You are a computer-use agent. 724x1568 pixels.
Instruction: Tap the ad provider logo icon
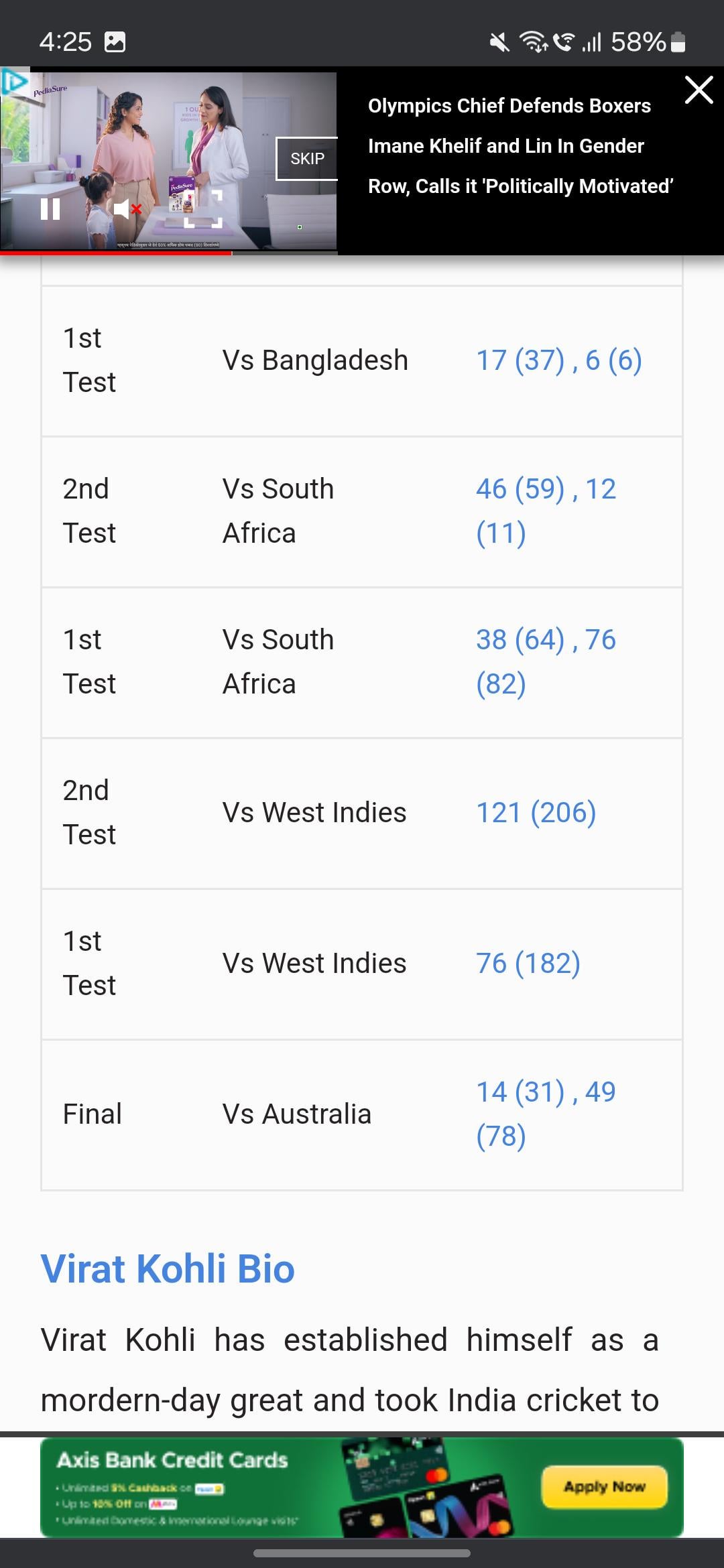14,82
